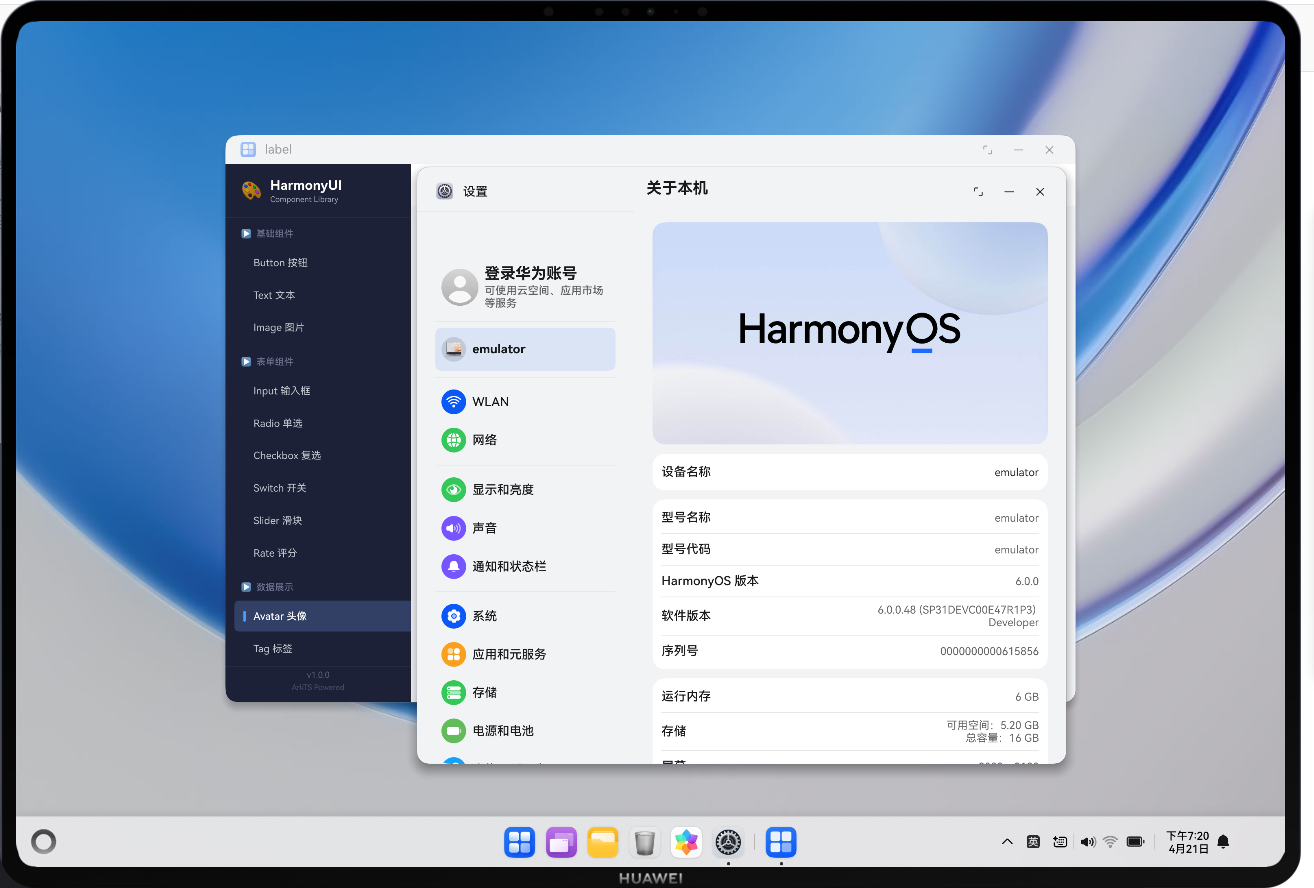Collapse the 基础组件 section
This screenshot has height=888, width=1314.
point(245,233)
